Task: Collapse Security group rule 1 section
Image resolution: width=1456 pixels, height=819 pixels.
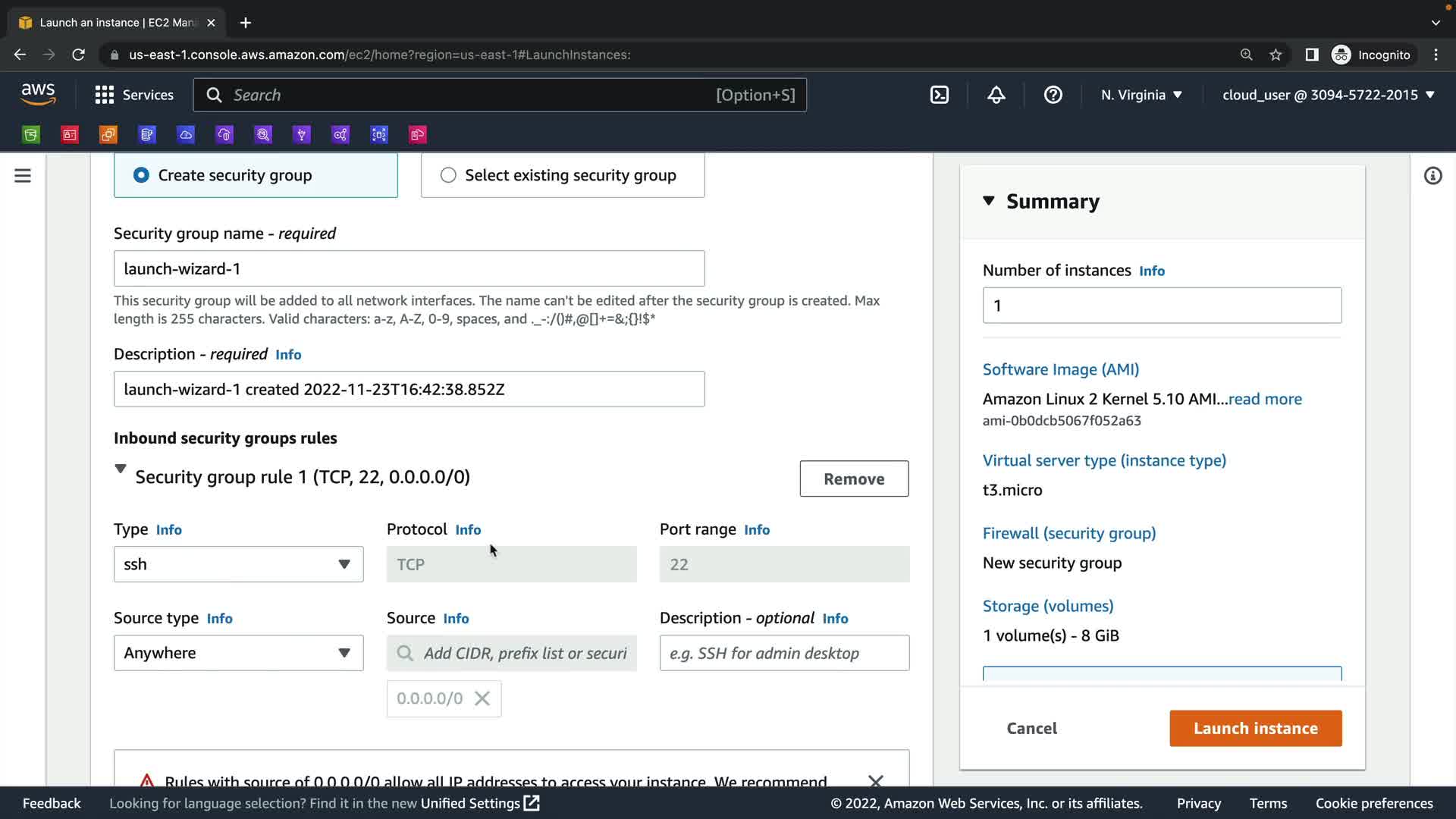Action: click(121, 469)
